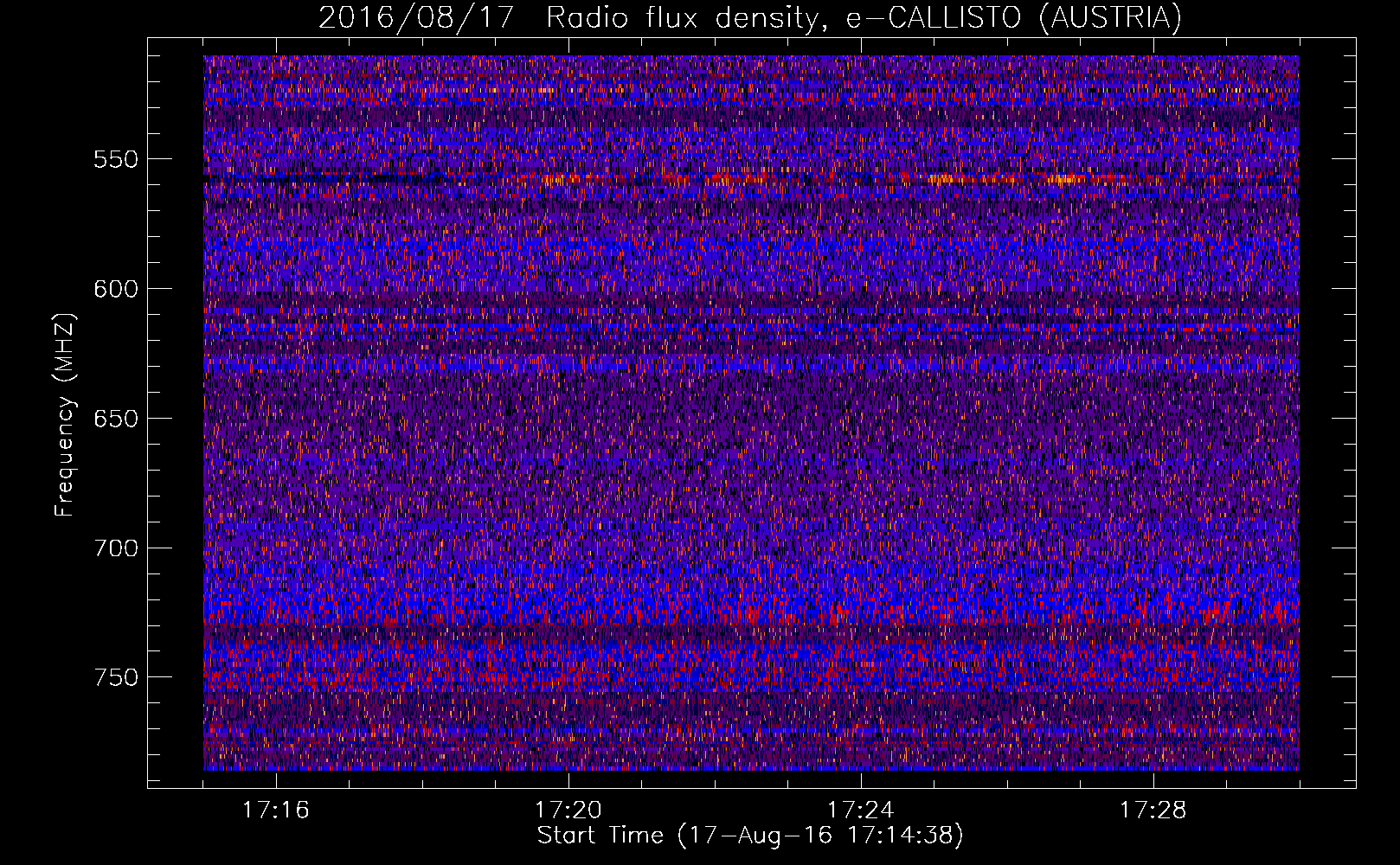Click the 700 frequency tick label

pyautogui.click(x=116, y=548)
